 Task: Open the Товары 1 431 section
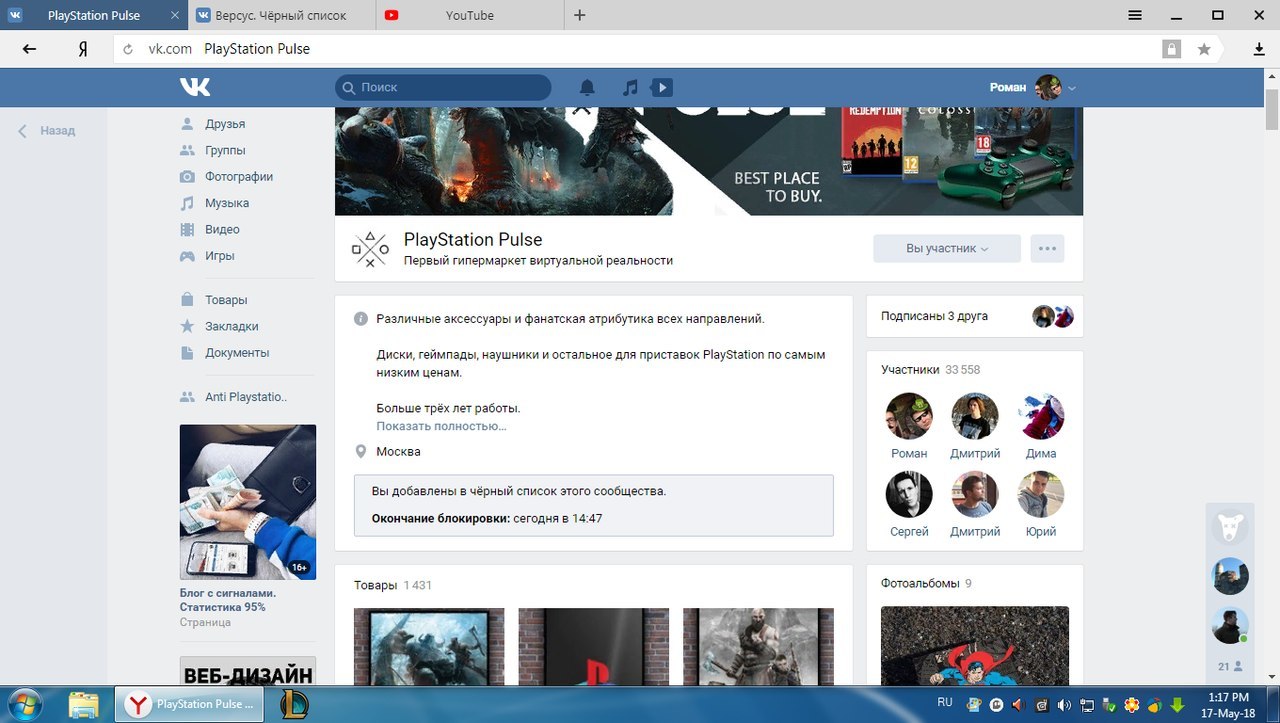[393, 585]
